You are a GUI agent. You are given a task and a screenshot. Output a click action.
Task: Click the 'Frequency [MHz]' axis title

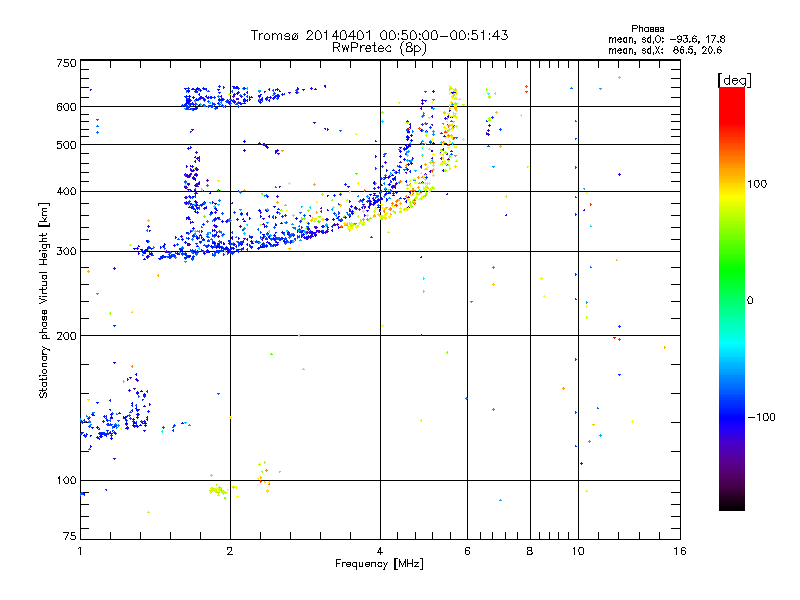pos(379,564)
